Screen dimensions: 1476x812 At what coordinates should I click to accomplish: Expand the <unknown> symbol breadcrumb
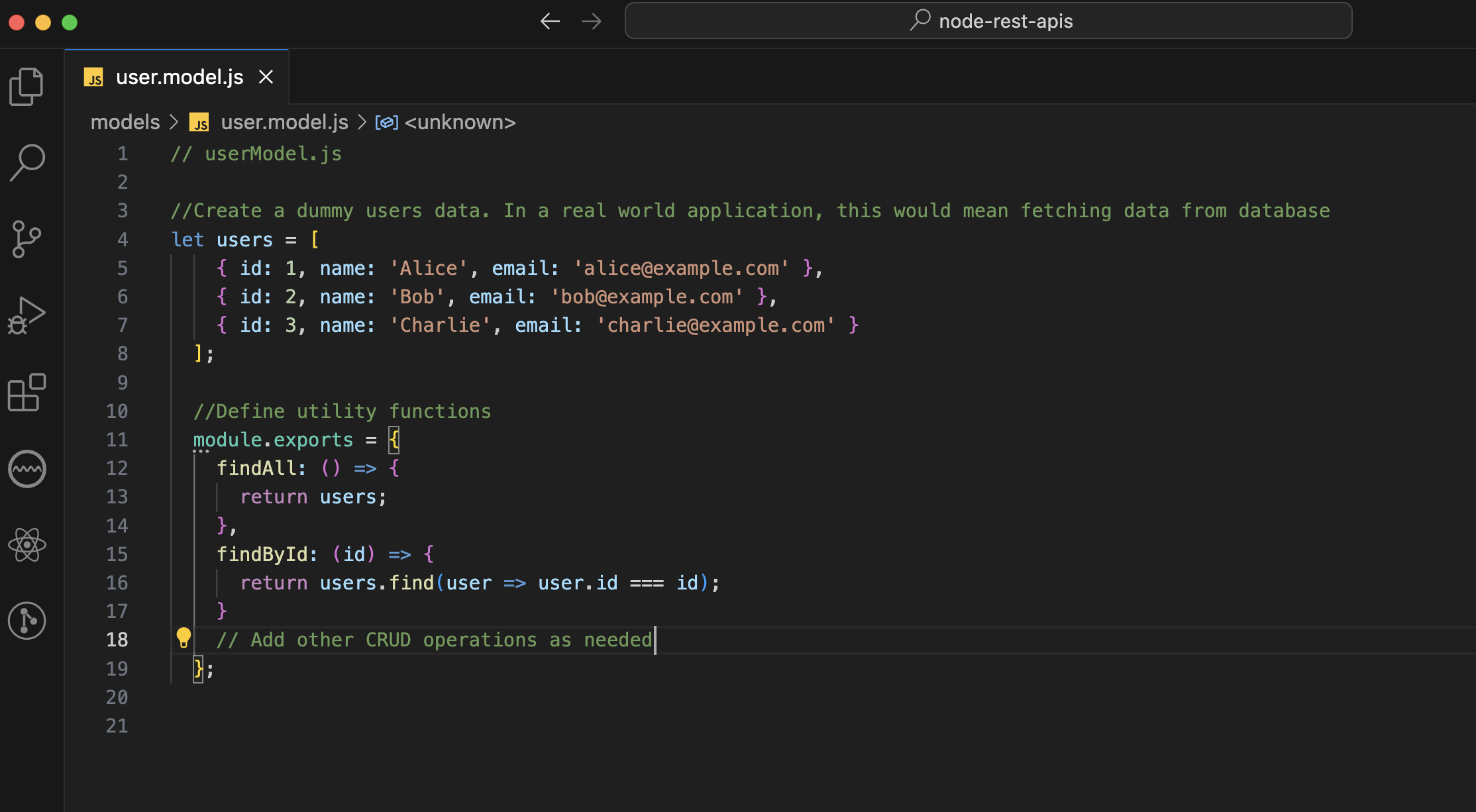pyautogui.click(x=459, y=123)
